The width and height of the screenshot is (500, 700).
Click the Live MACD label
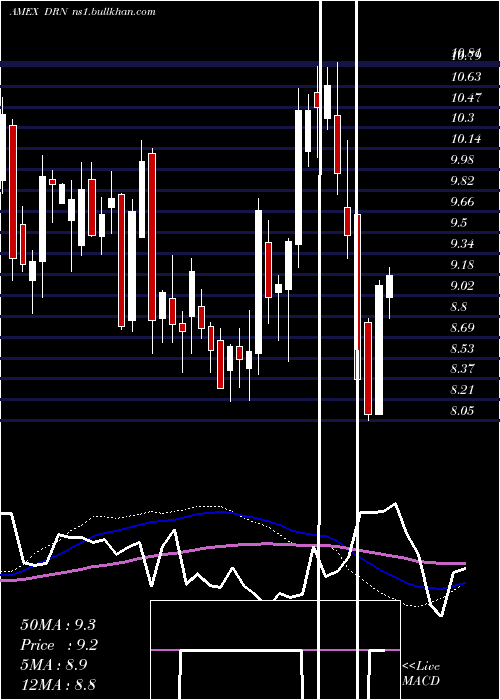click(421, 673)
